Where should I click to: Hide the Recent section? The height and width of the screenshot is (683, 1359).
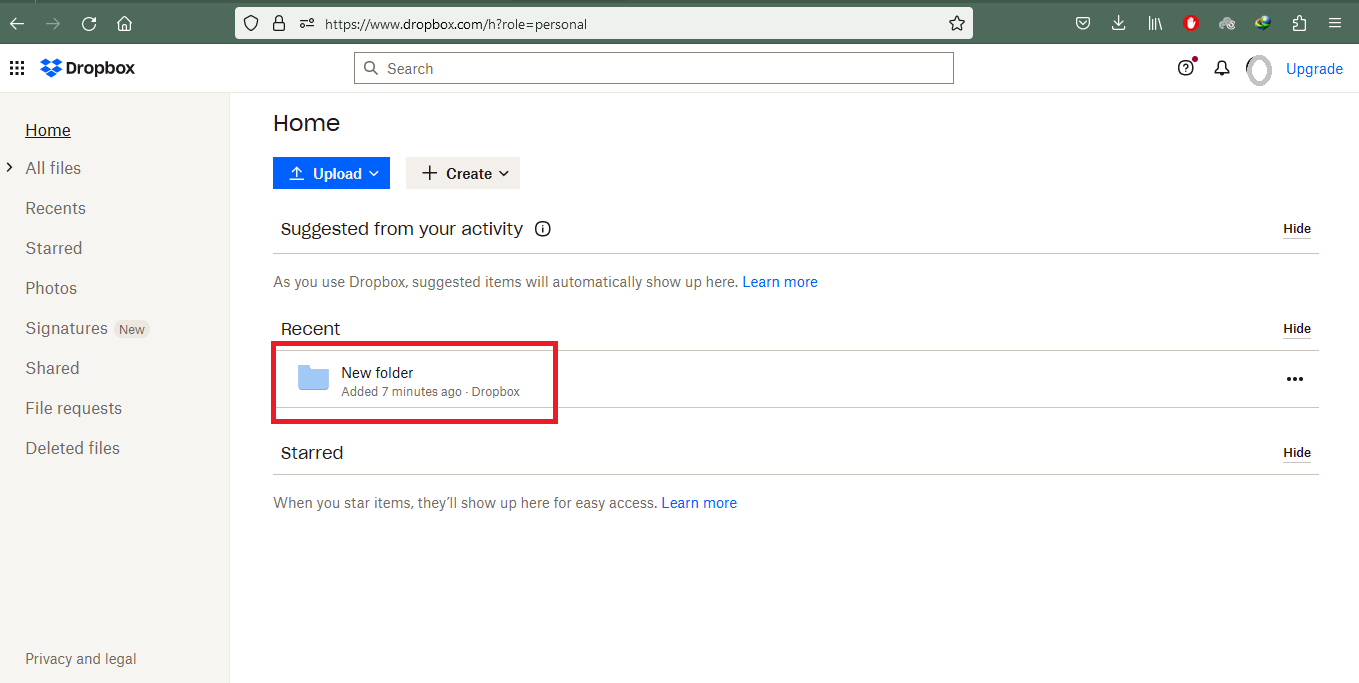point(1297,329)
